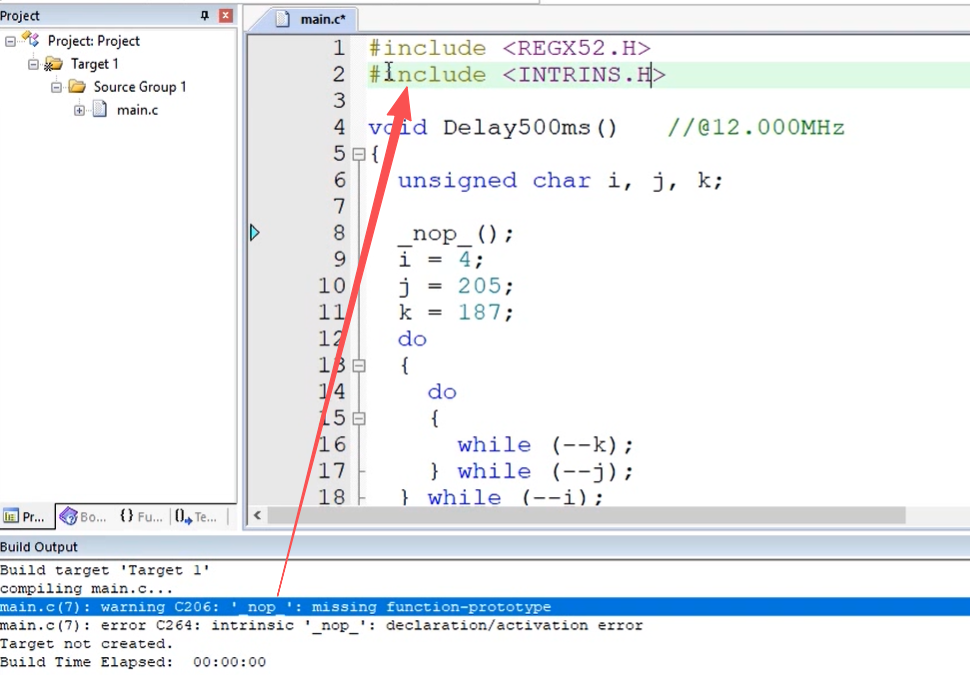This screenshot has width=970, height=675.
Task: Collapse the Project: Project tree node
Action: tap(11, 41)
